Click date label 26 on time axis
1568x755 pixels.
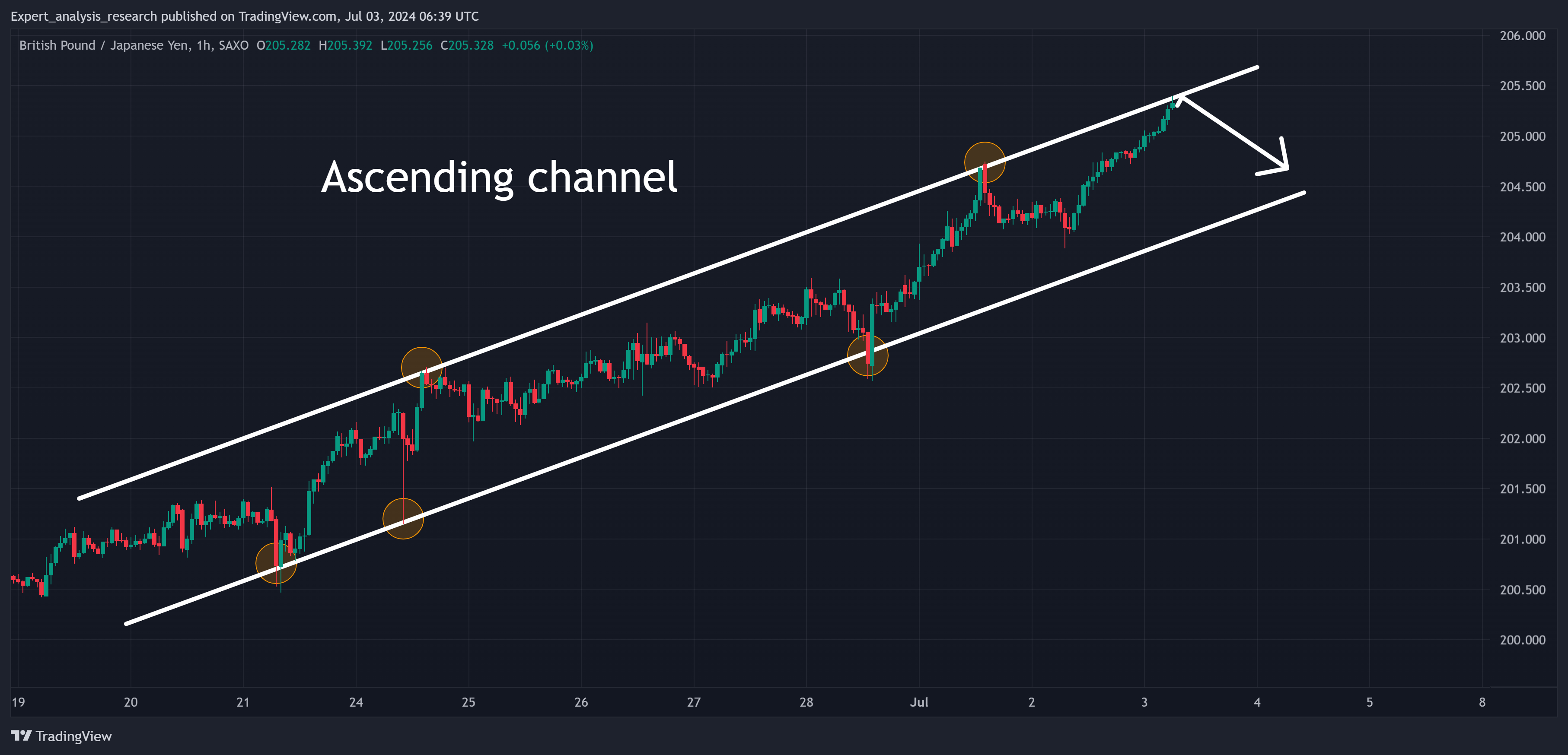(581, 702)
